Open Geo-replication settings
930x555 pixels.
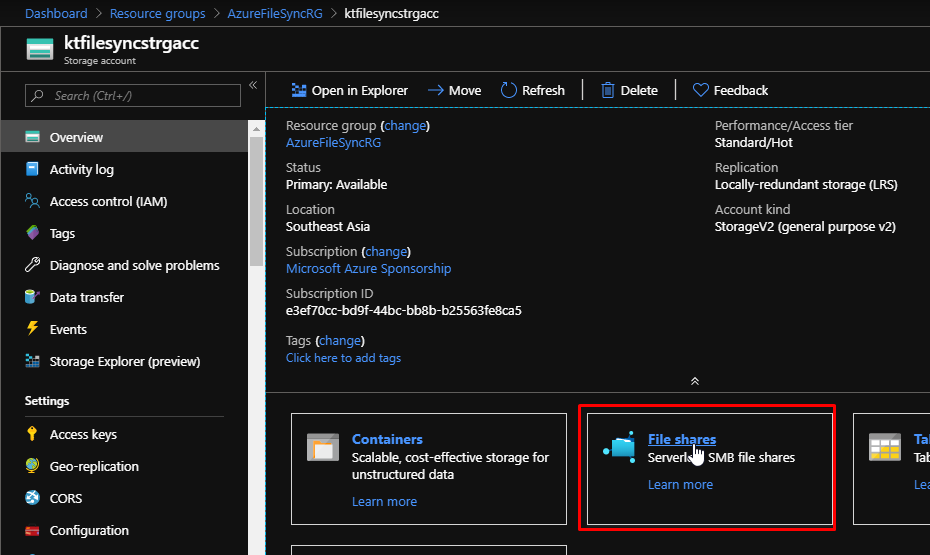tap(125, 466)
